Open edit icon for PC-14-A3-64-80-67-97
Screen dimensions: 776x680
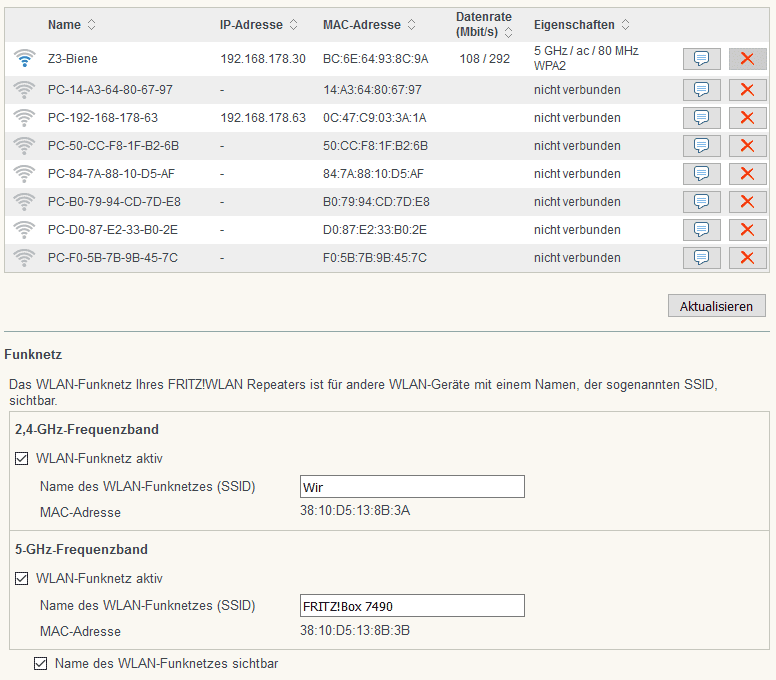tap(701, 90)
